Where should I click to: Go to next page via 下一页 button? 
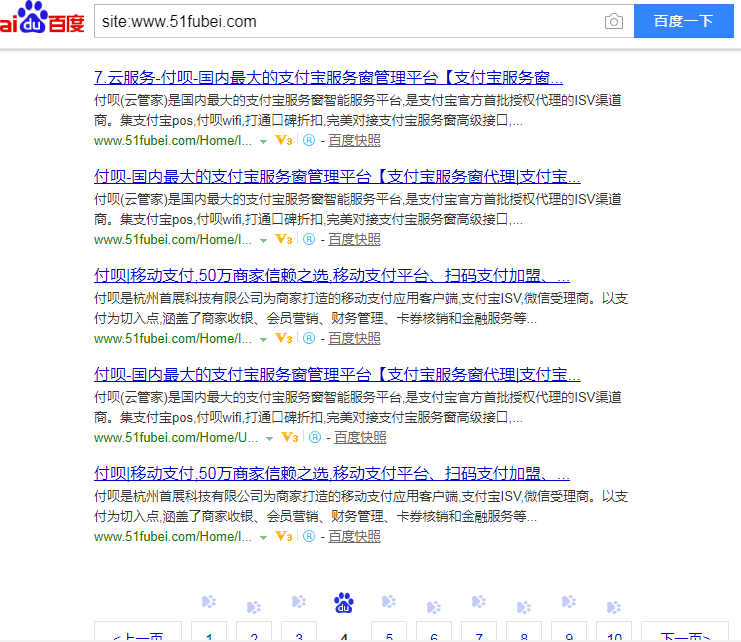click(685, 632)
